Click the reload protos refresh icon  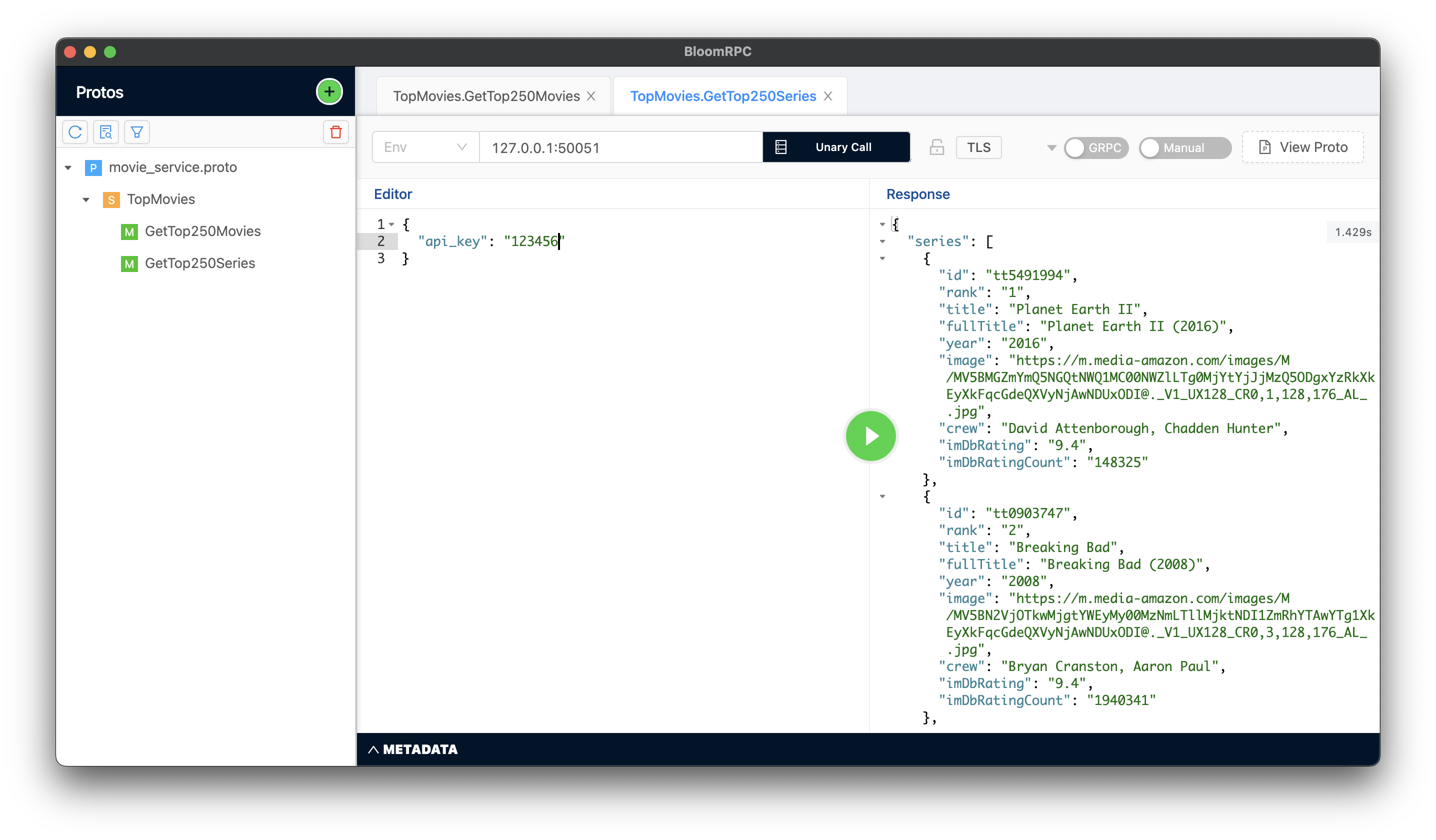coord(74,132)
